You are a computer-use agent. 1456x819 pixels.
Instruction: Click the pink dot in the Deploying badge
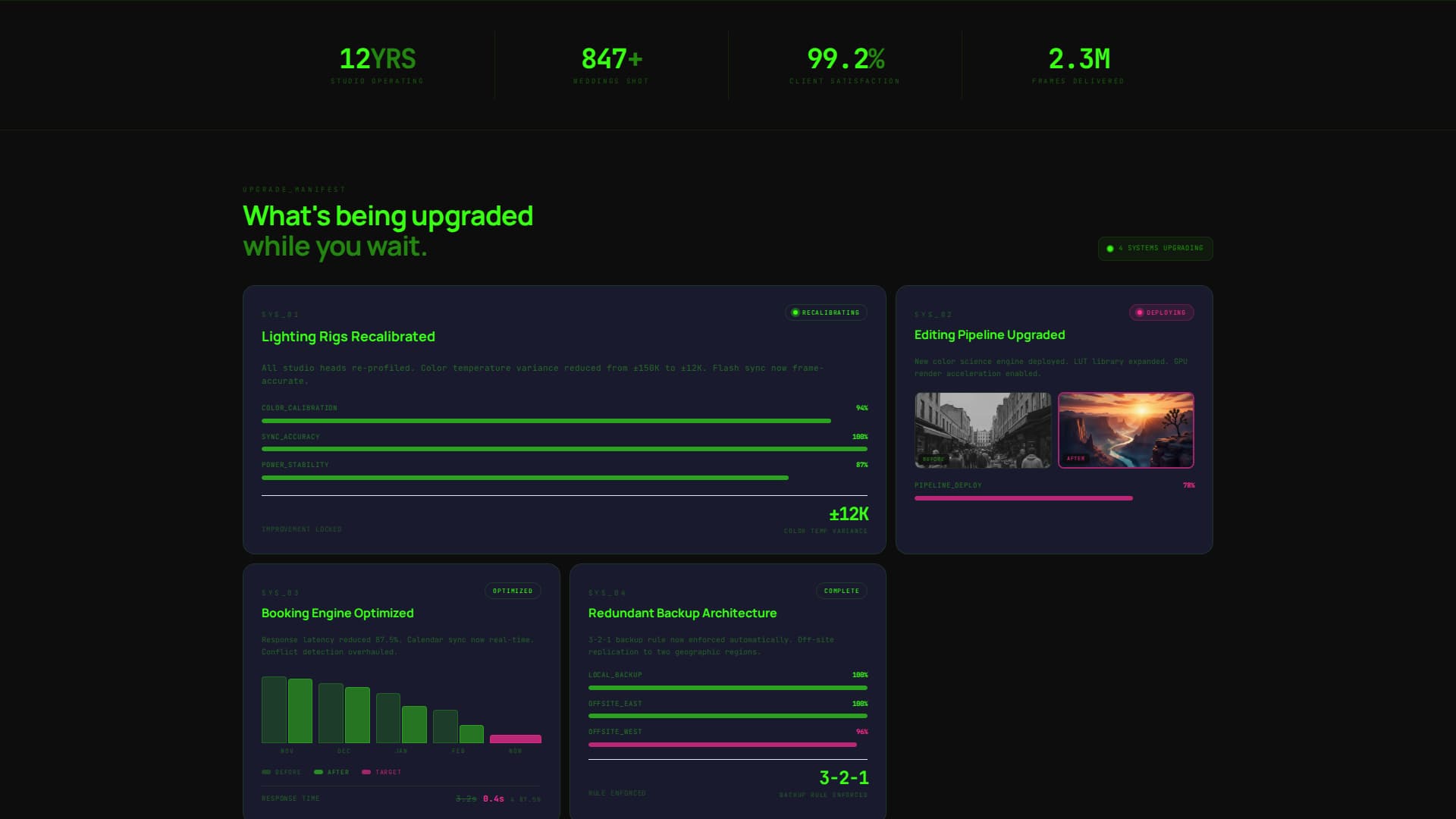pyautogui.click(x=1139, y=312)
